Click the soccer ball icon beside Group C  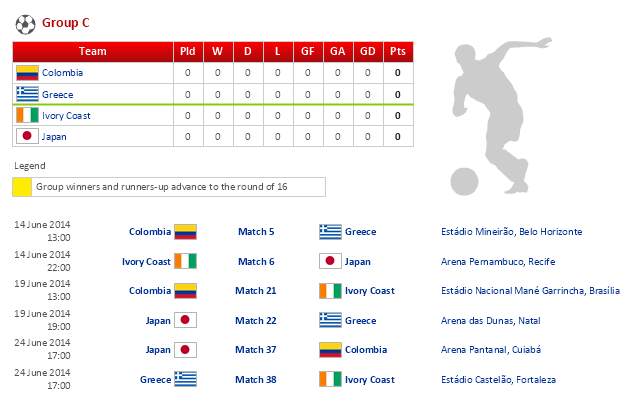coord(24,22)
